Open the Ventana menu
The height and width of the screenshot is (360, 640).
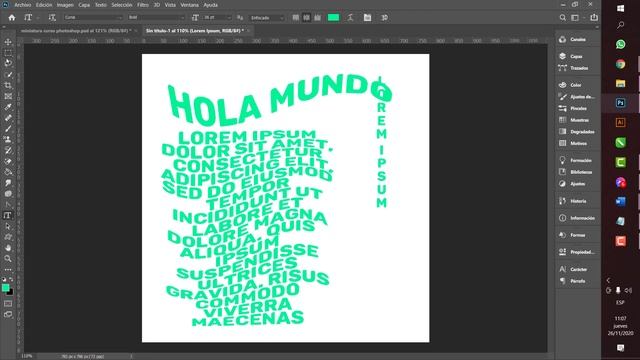coord(189,5)
